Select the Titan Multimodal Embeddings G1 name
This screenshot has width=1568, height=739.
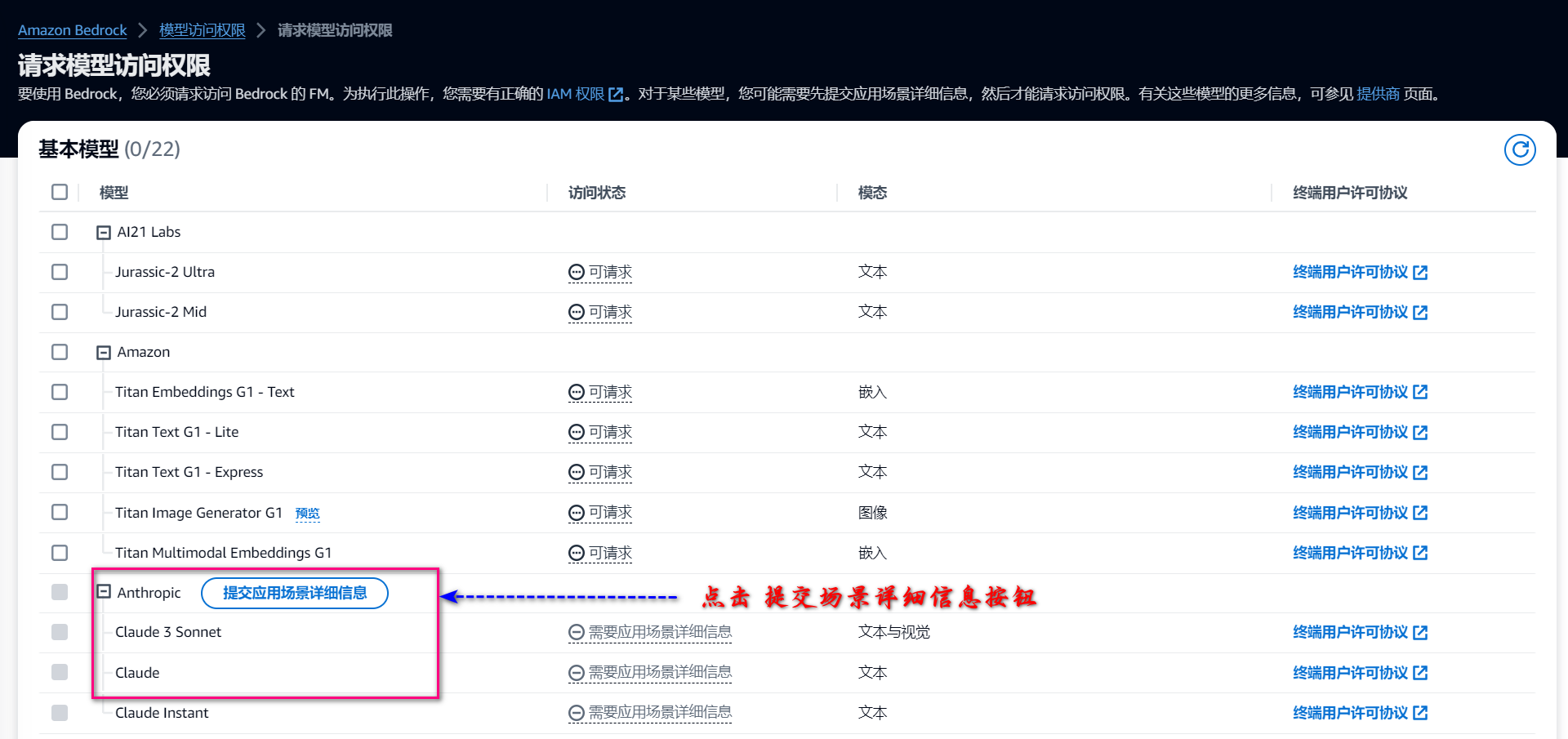click(x=223, y=553)
